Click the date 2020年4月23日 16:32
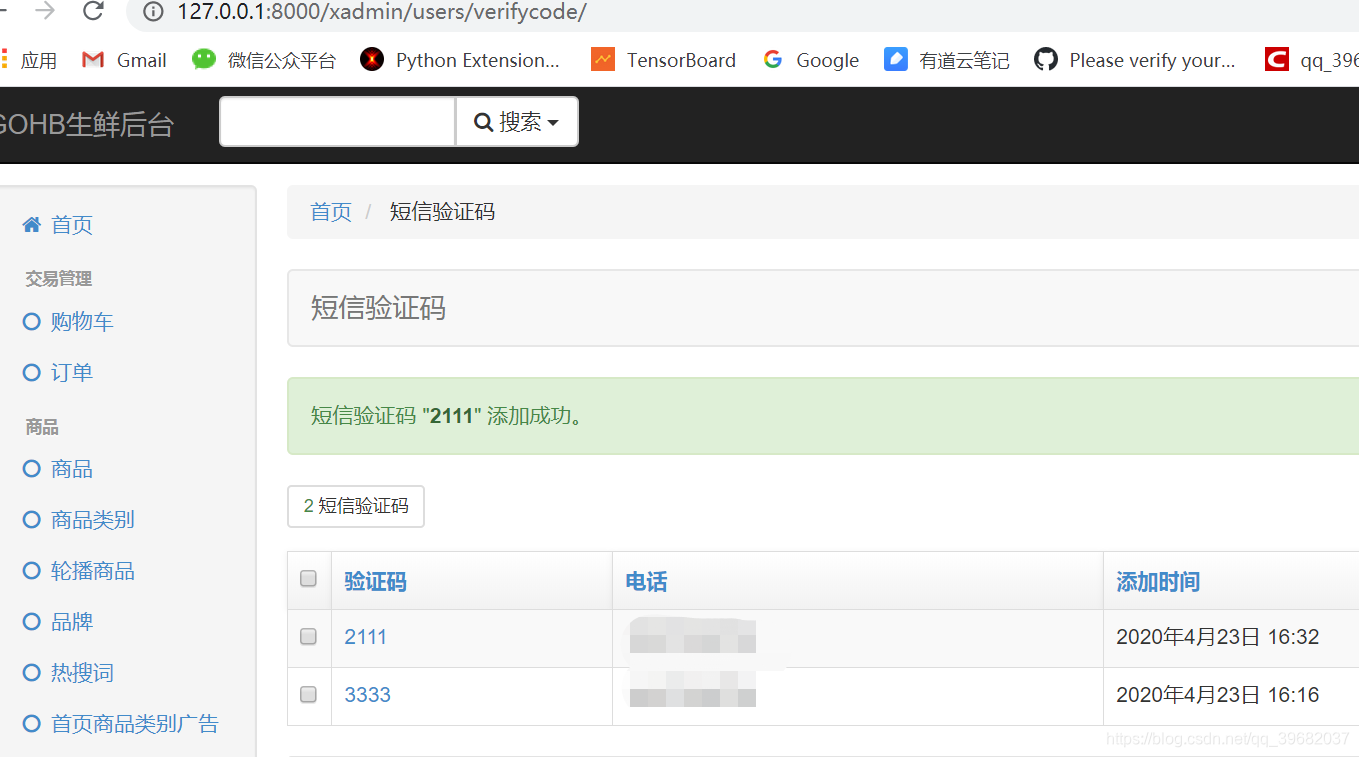 (x=1217, y=637)
